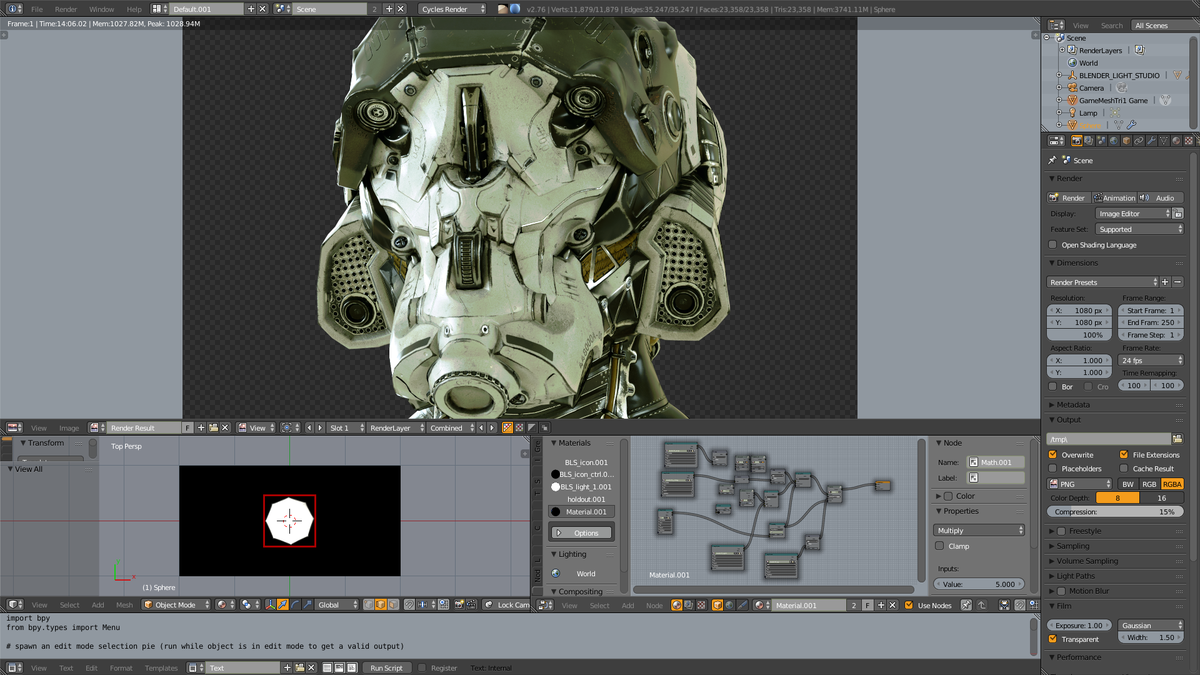Click the node Name field Math.001
1200x675 pixels.
pyautogui.click(x=995, y=463)
